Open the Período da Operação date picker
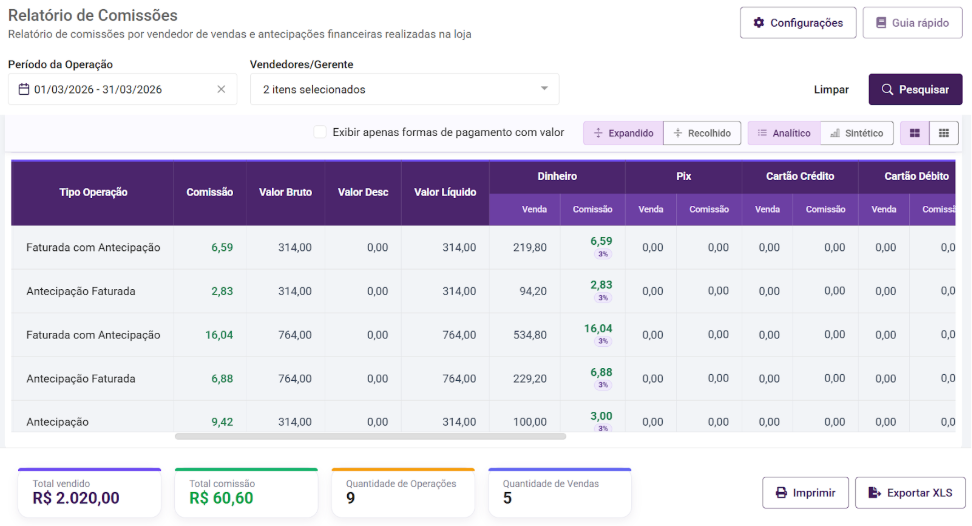Screen dimensions: 972x526 coord(120,89)
